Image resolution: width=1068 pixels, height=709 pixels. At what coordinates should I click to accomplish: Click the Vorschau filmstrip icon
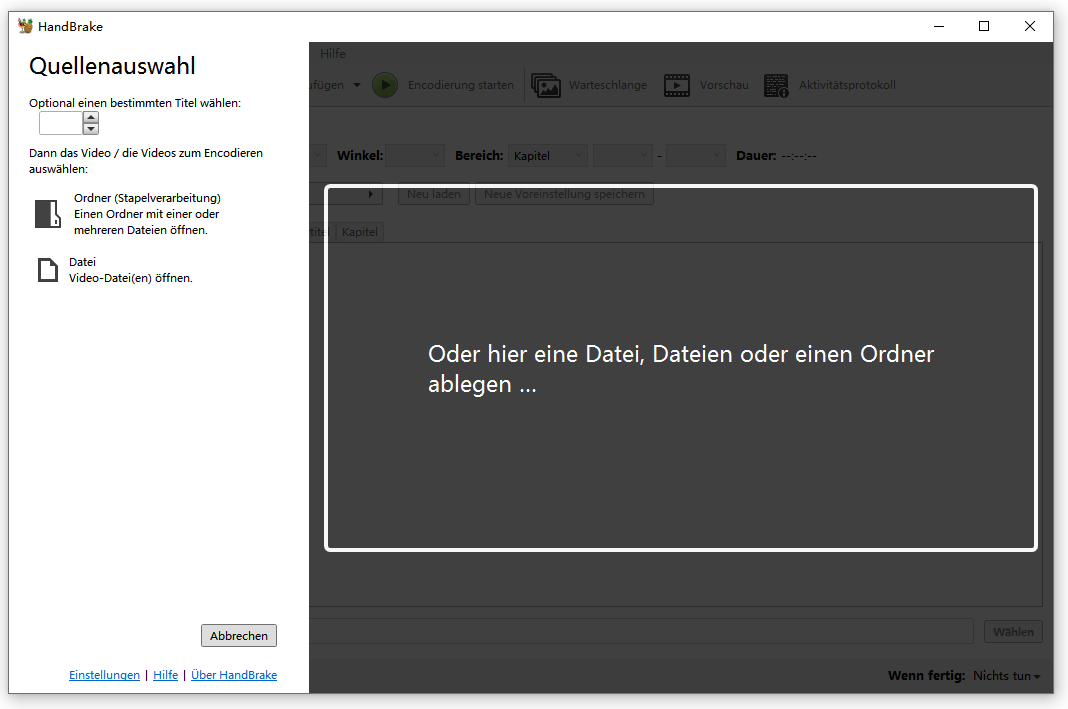(x=677, y=85)
